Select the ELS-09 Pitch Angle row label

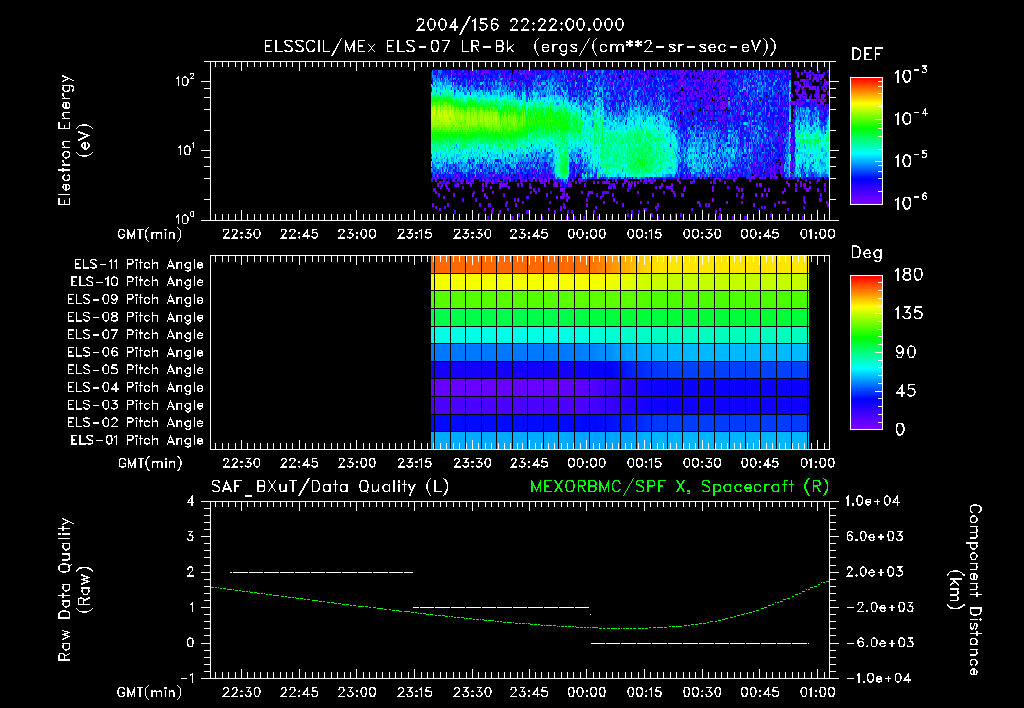135,300
